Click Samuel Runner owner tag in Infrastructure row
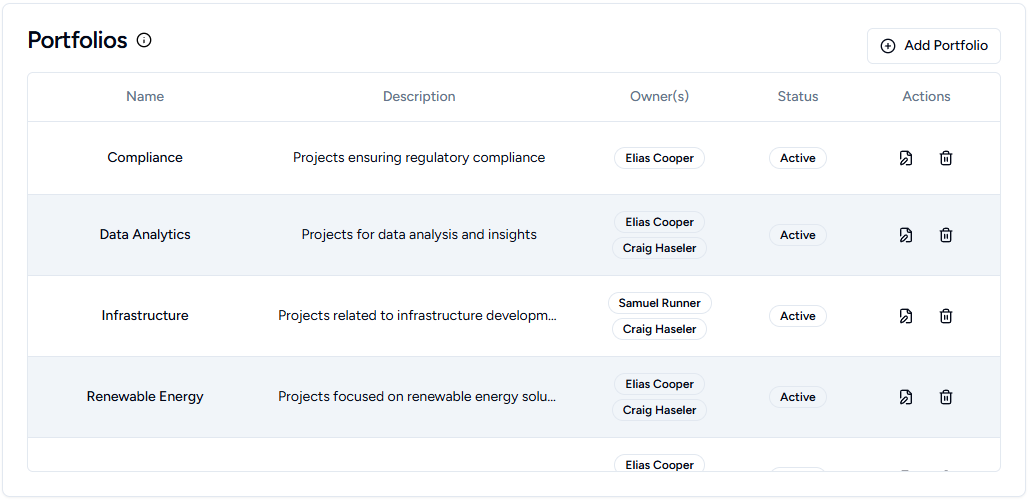 [x=659, y=303]
